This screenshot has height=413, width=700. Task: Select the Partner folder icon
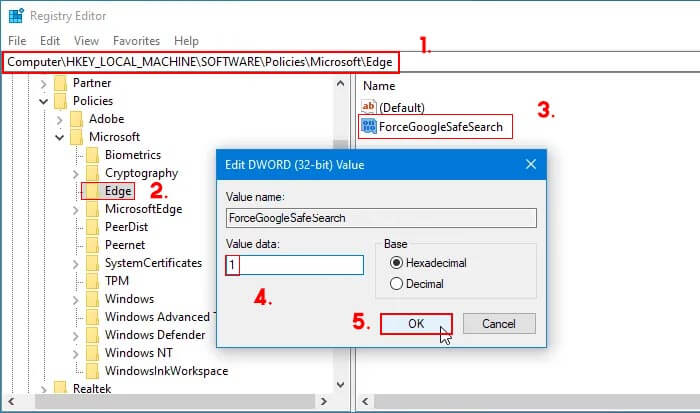pos(60,83)
